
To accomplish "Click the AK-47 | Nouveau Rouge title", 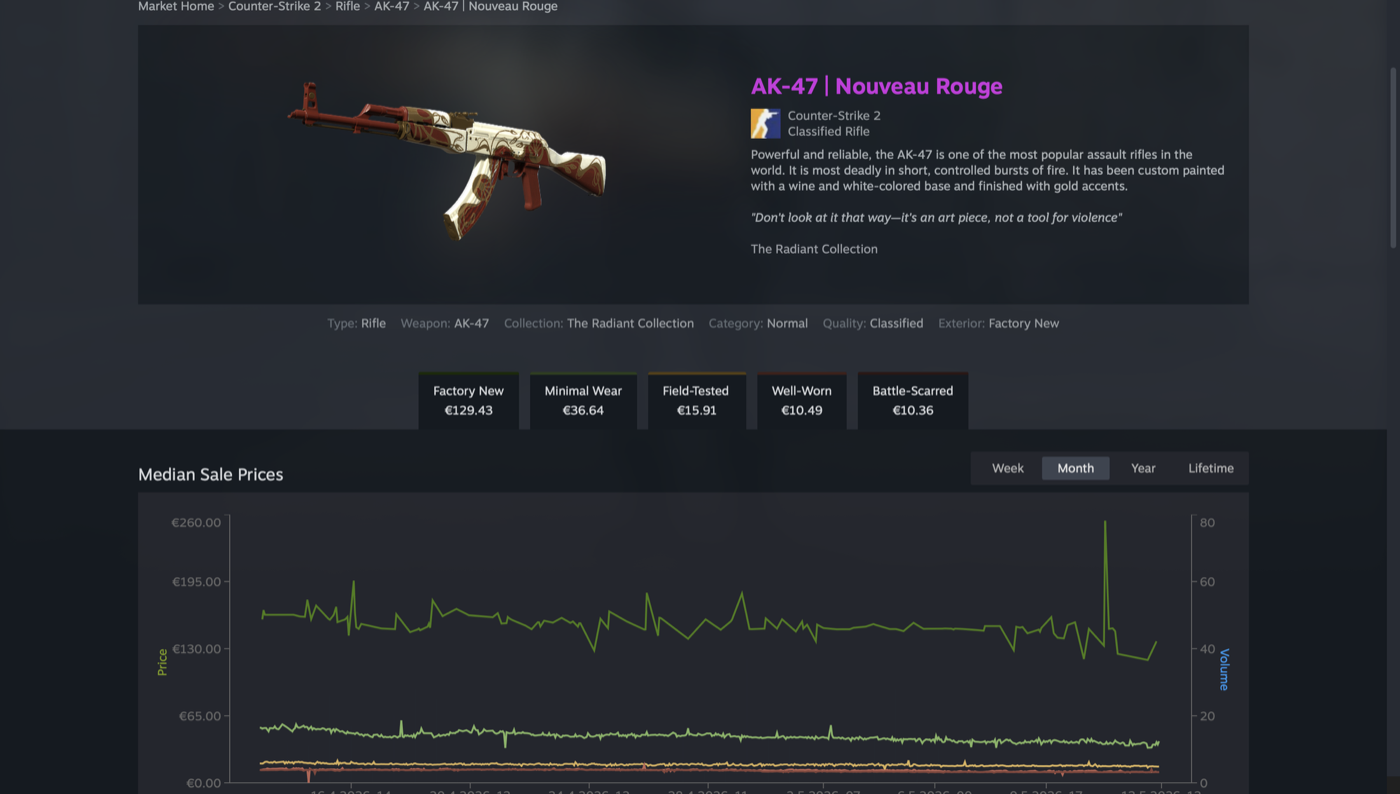I will click(x=876, y=86).
